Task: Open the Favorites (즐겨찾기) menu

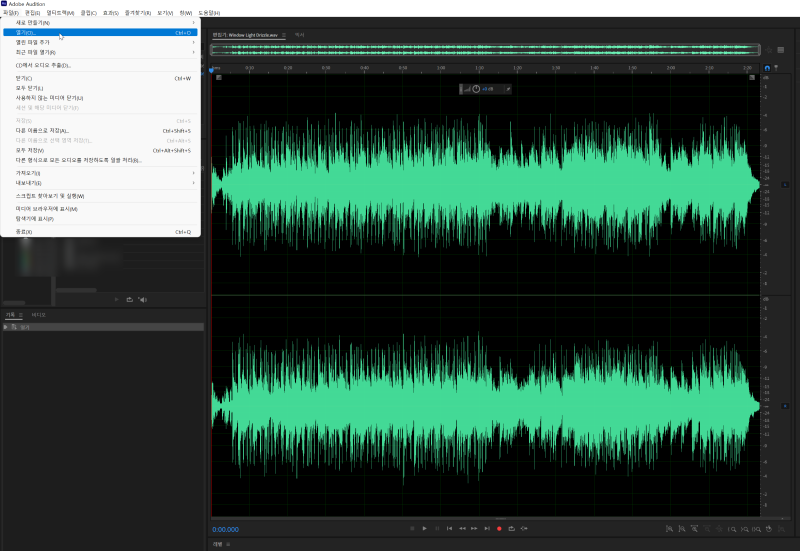Action: pyautogui.click(x=138, y=13)
